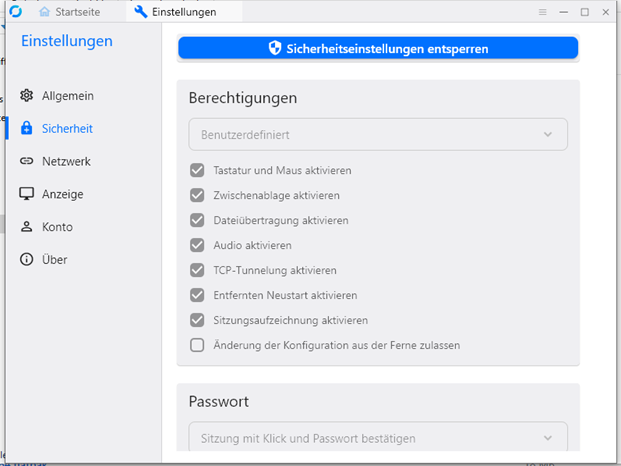
Task: Click the RustDesk logo in title bar
Action: [x=17, y=12]
